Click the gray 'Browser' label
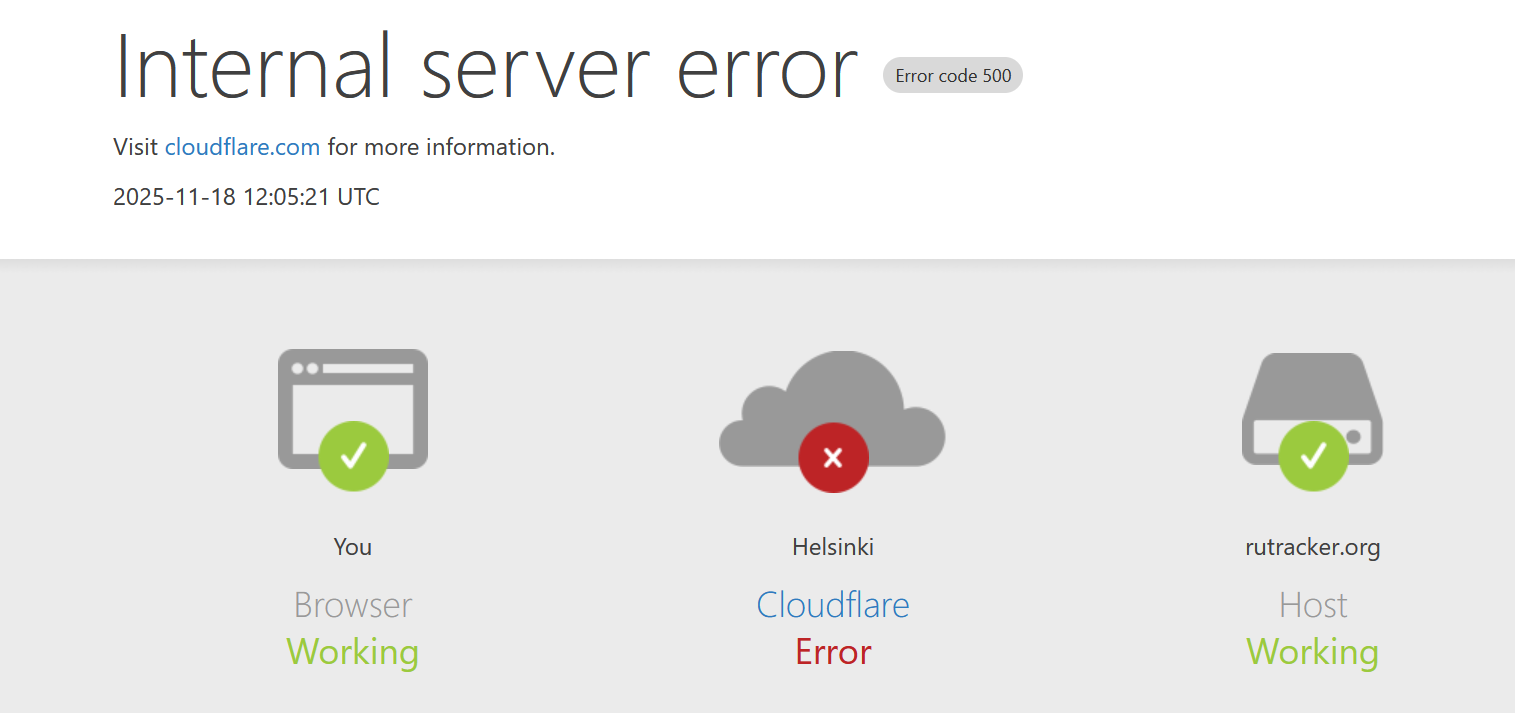The width and height of the screenshot is (1515, 713). point(353,605)
